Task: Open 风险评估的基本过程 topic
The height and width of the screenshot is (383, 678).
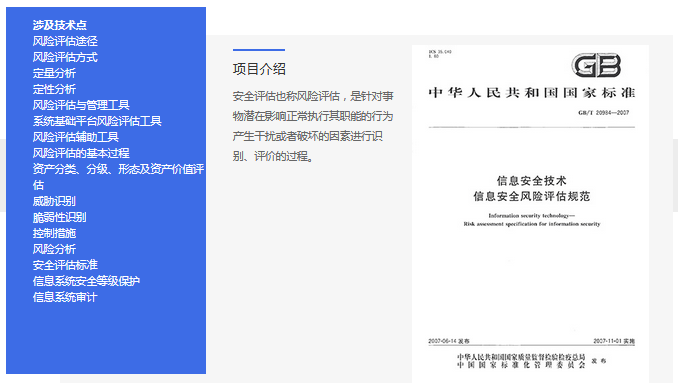Action: 81,153
